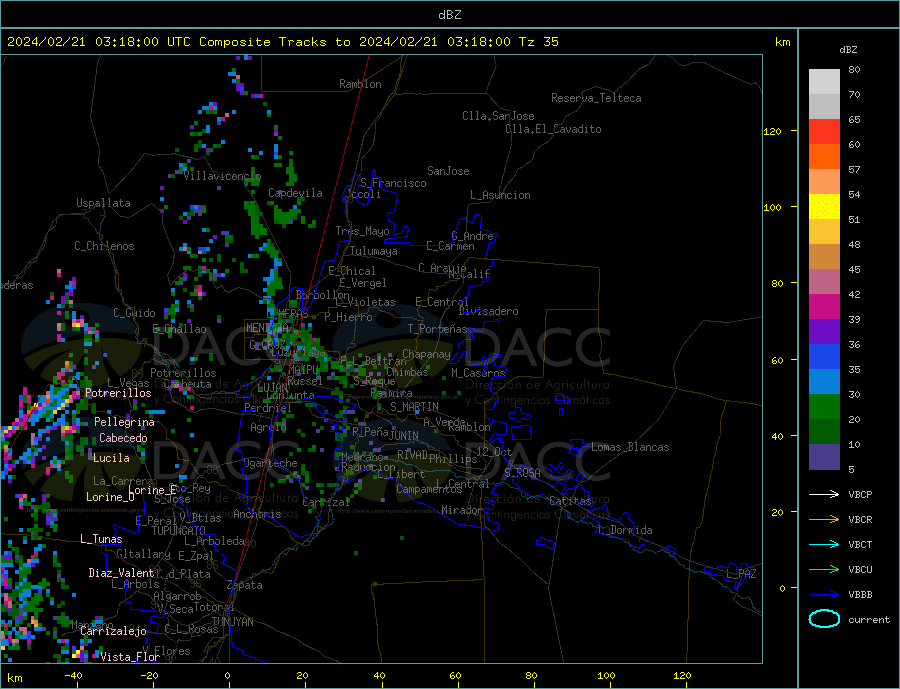Click the dBZ label above the color scale
Image resolution: width=900 pixels, height=689 pixels.
click(848, 50)
